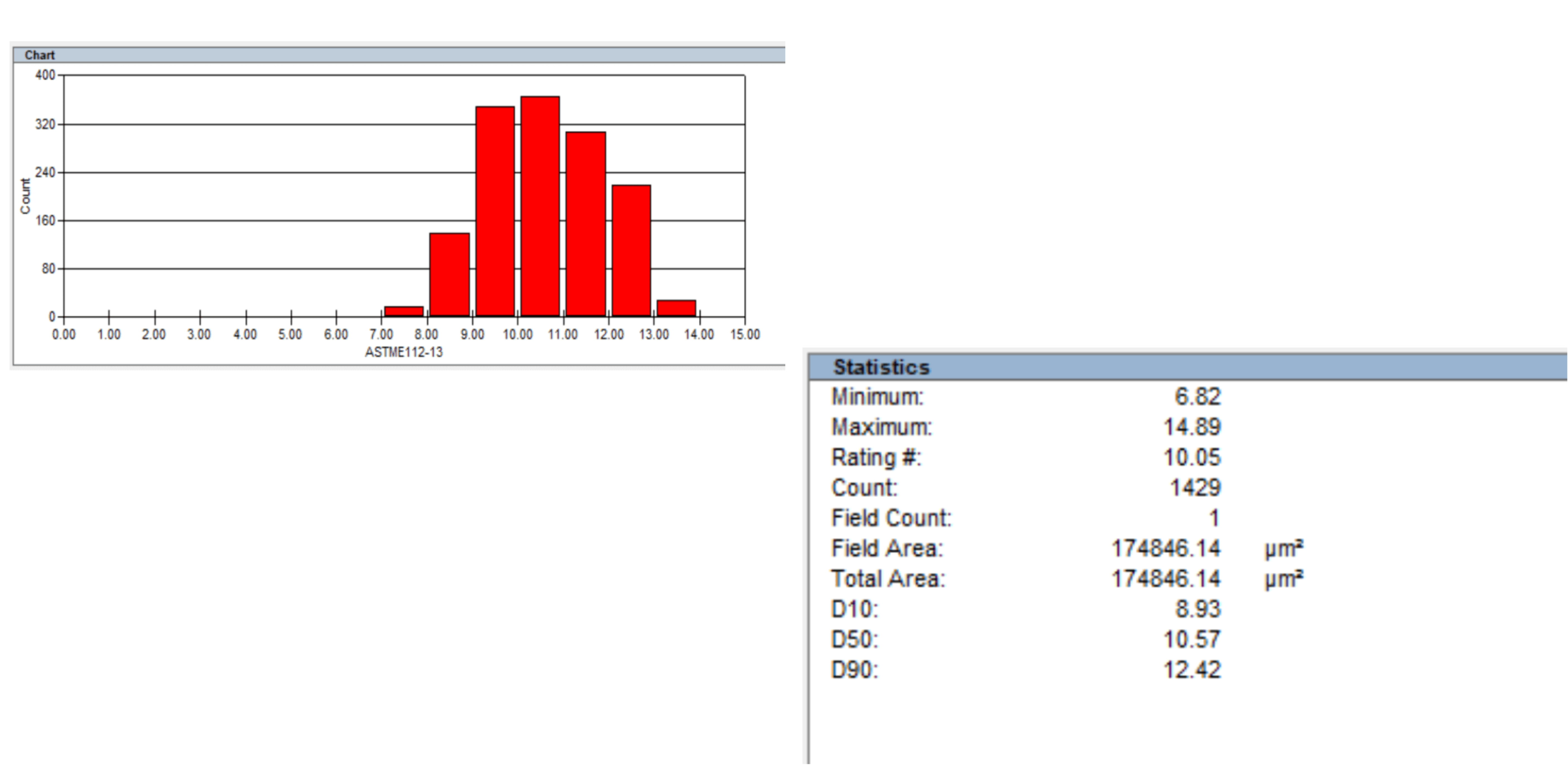
Task: Click the Total Area: label
Action: click(x=889, y=579)
